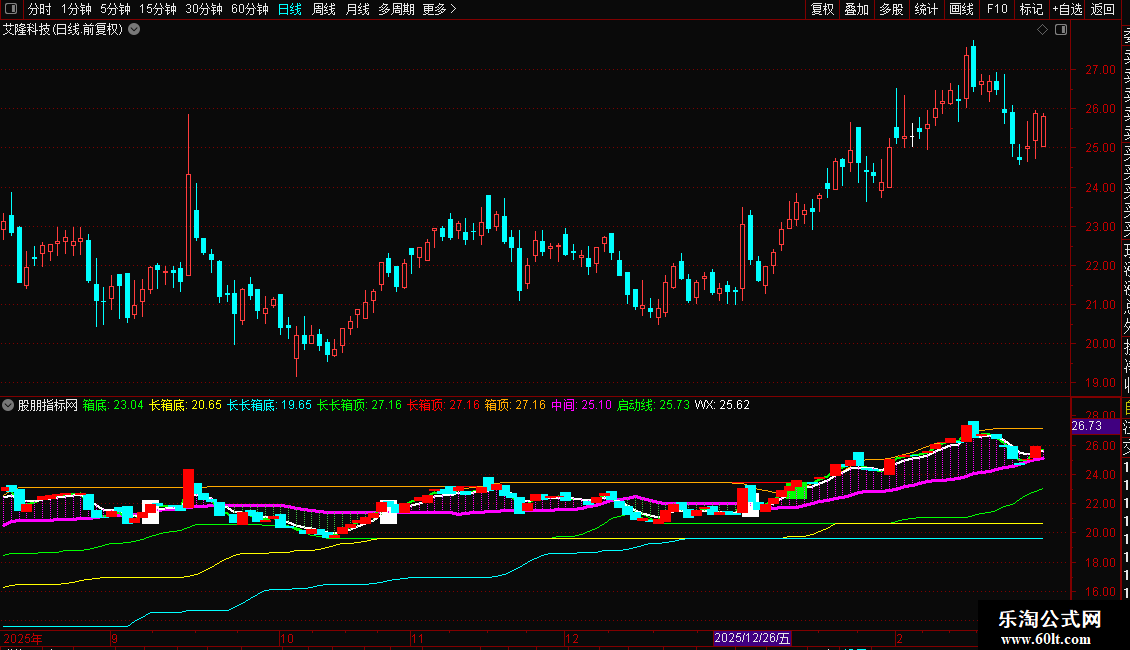Click the 19.00 price axis label
Screen dimensions: 1130x650
[x=1100, y=383]
